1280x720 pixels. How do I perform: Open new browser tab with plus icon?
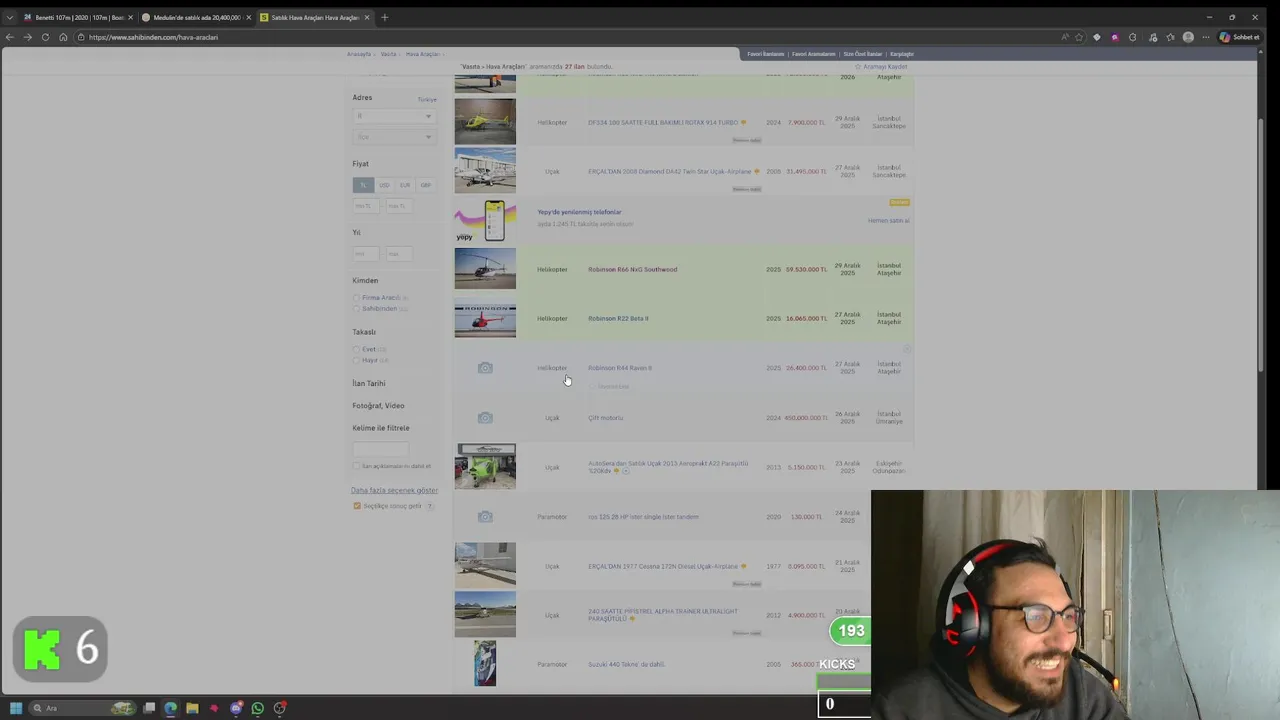coord(384,17)
